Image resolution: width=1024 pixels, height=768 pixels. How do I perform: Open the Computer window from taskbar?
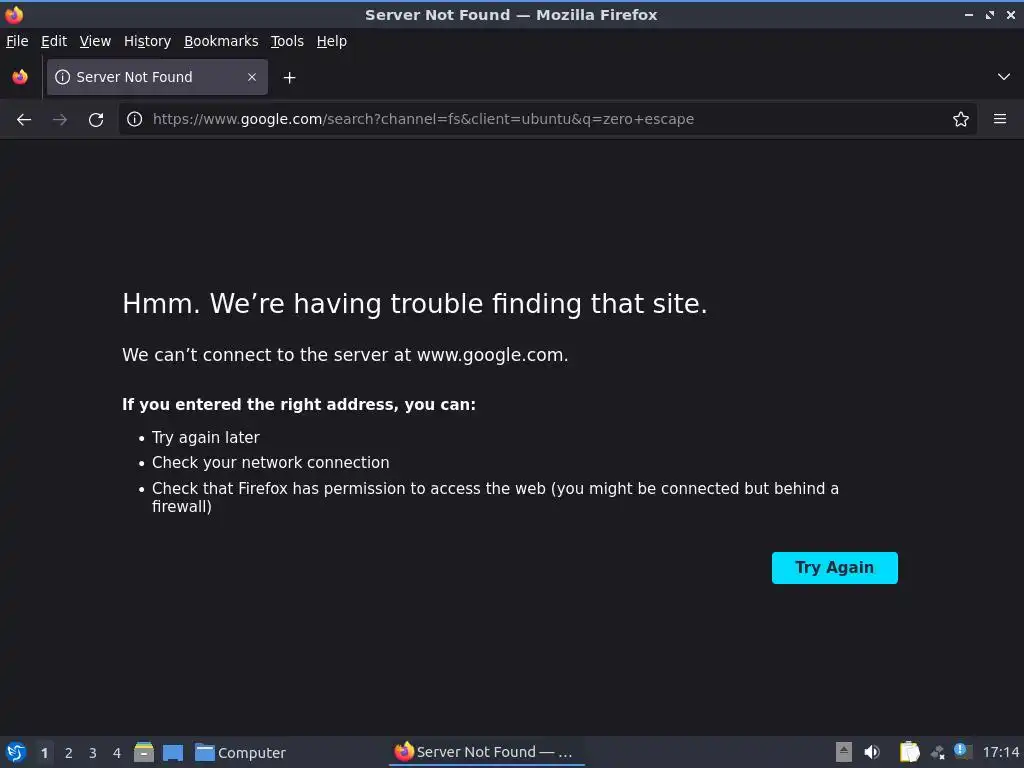240,752
